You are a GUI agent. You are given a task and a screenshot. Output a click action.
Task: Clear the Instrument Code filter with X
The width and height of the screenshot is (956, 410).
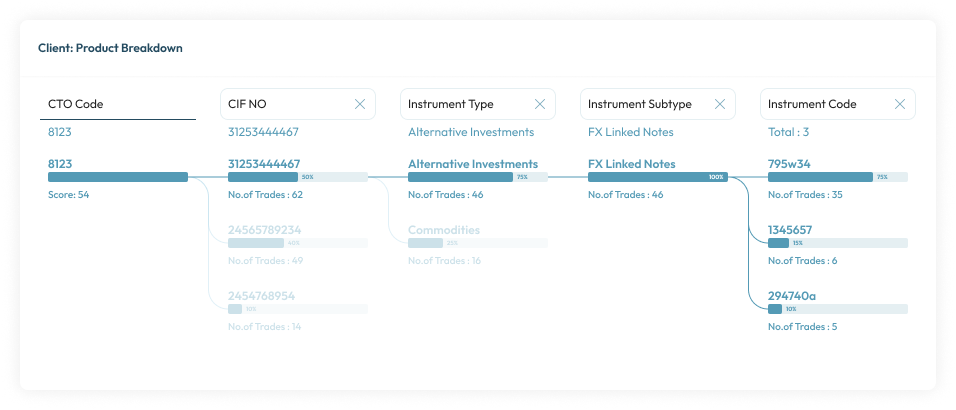900,104
